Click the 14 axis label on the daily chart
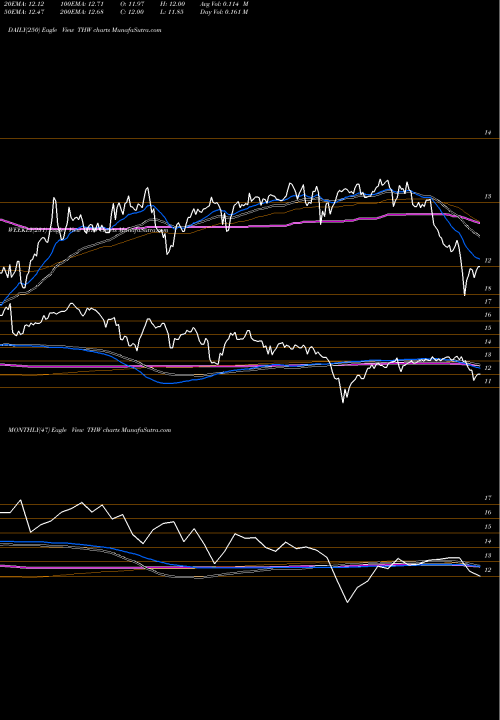The height and width of the screenshot is (720, 500). tap(488, 133)
